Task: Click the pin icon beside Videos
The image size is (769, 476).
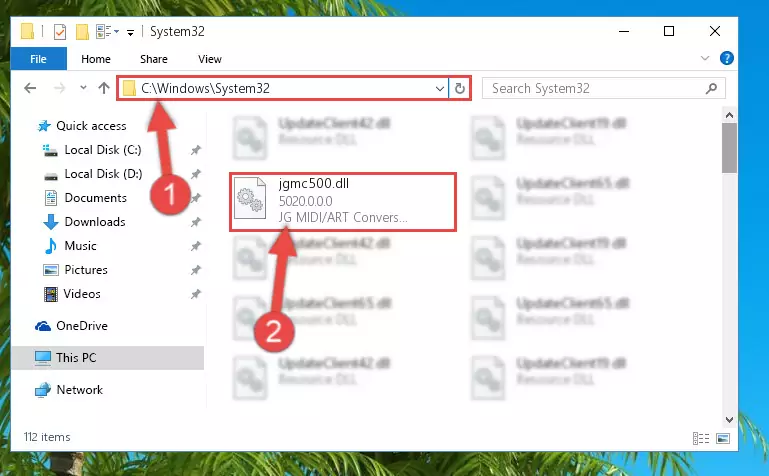Action: tap(196, 294)
